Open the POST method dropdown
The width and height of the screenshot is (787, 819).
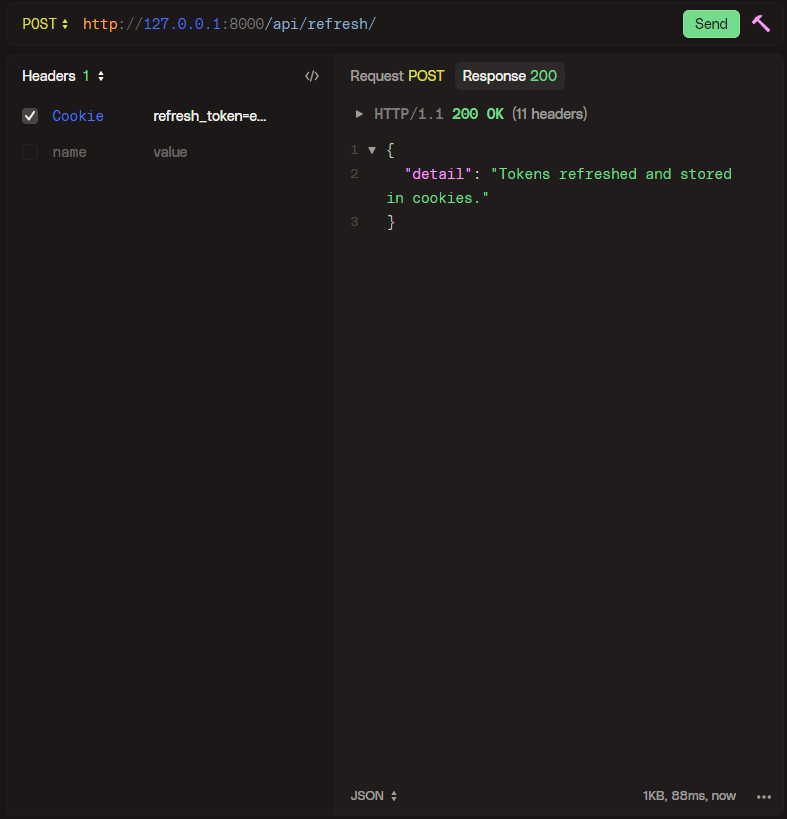pyautogui.click(x=46, y=23)
